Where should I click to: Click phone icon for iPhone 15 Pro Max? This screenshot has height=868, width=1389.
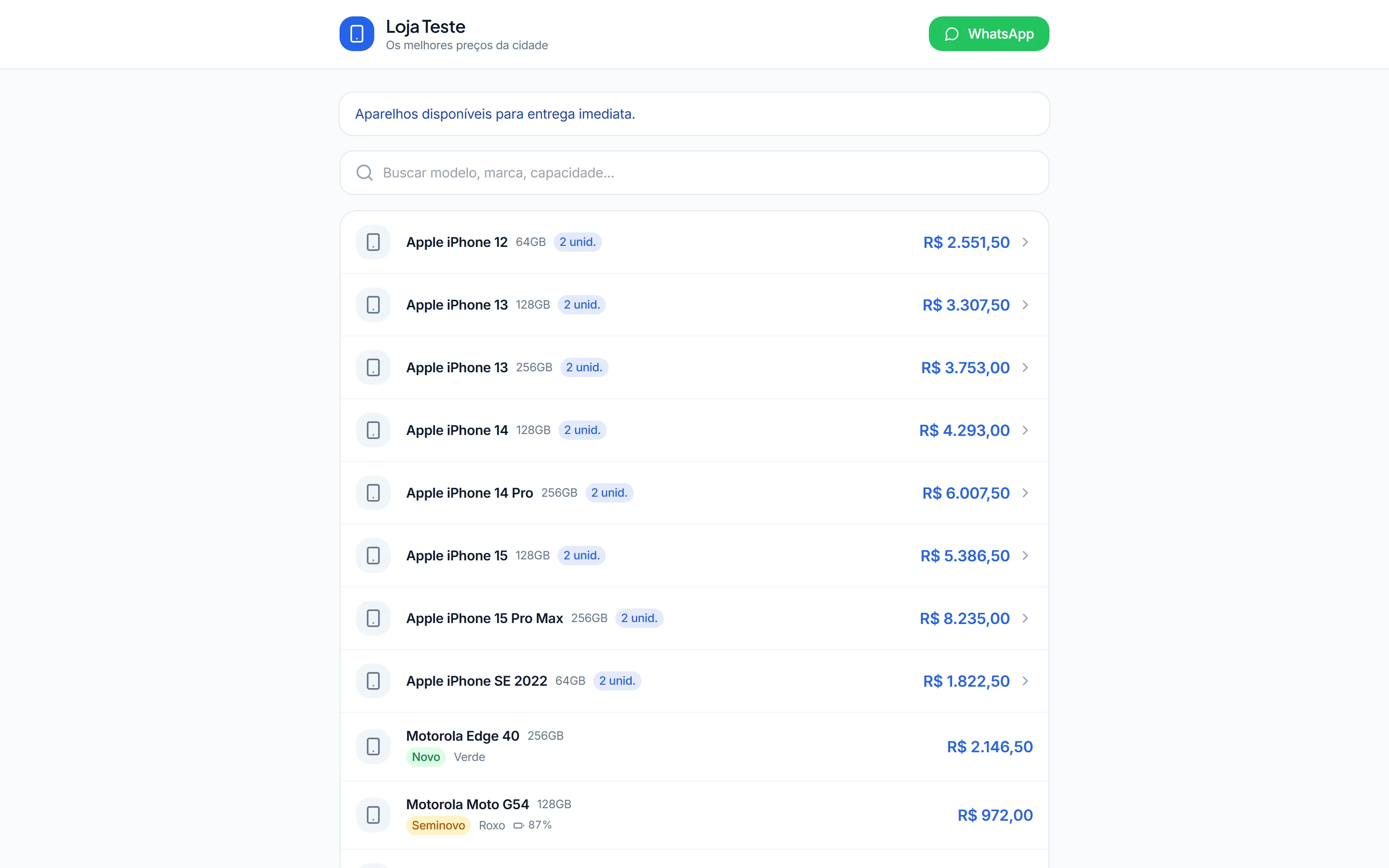[x=373, y=618]
